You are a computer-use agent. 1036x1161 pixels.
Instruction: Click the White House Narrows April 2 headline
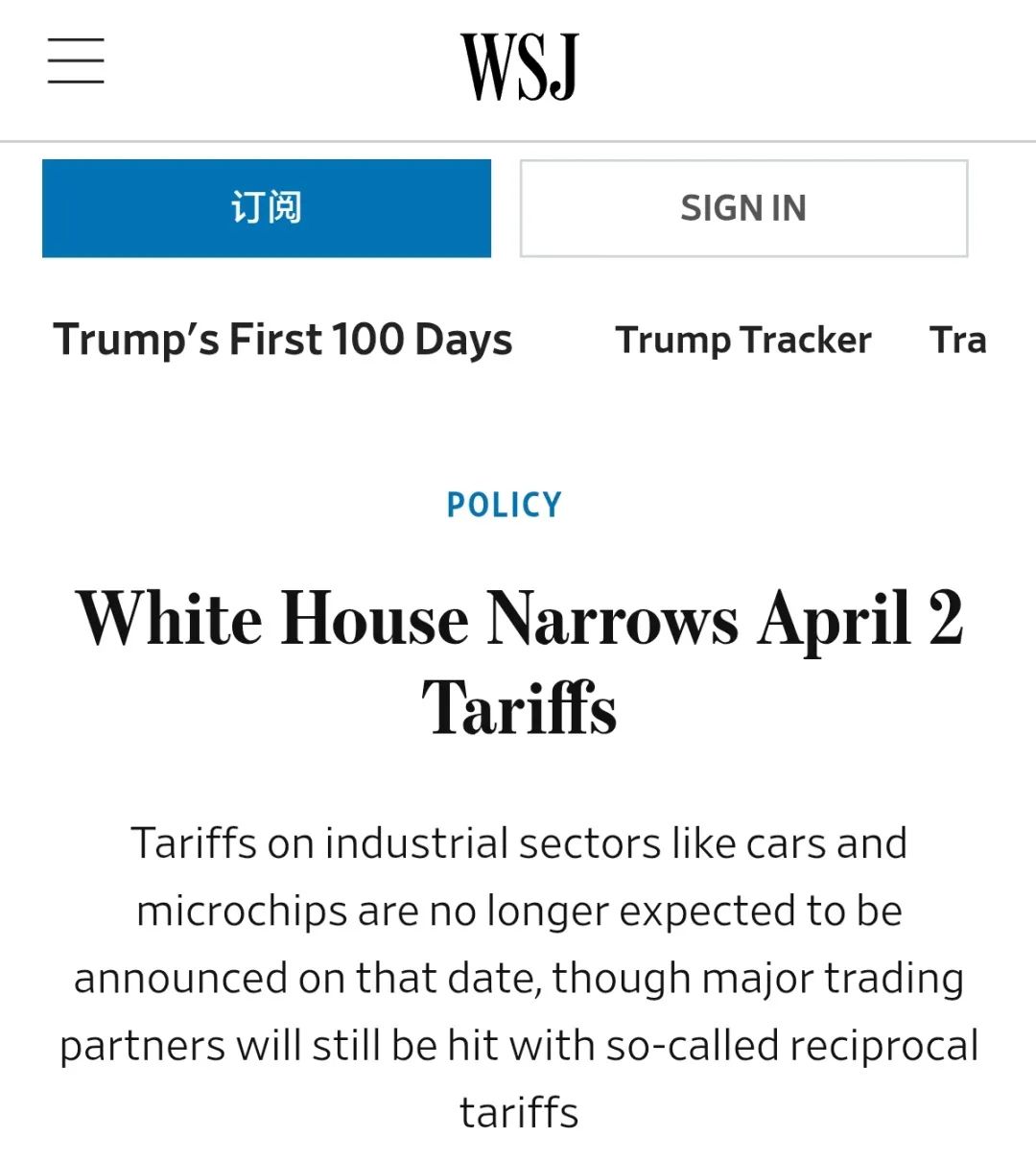[x=519, y=663]
